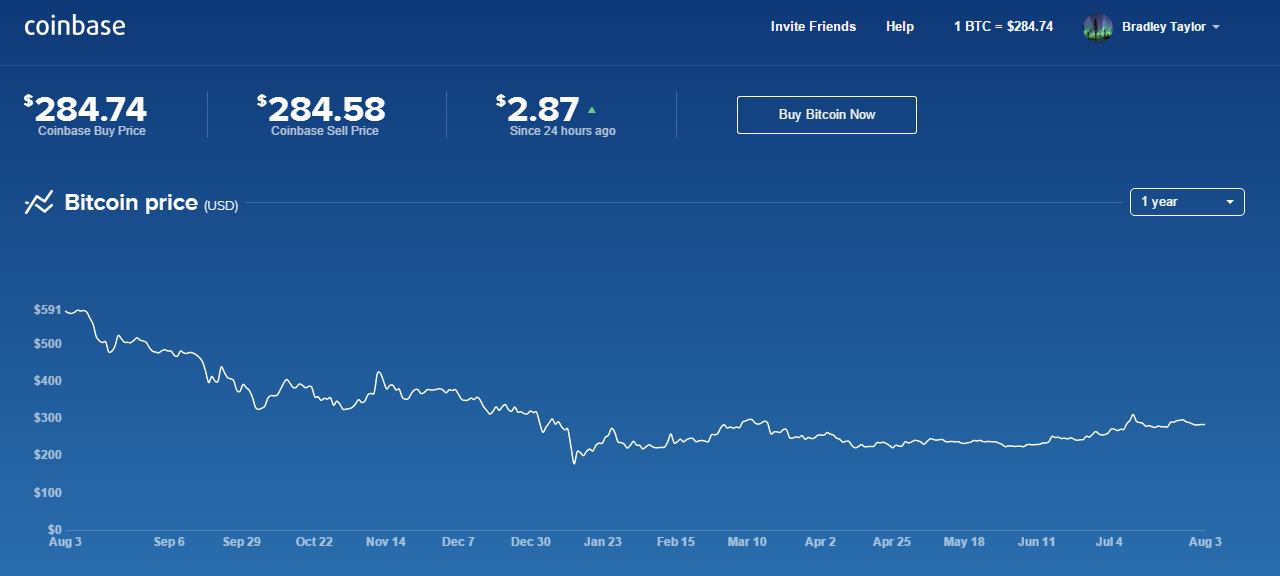The height and width of the screenshot is (576, 1280).
Task: Click the Feb 15 date label
Action: [x=675, y=542]
